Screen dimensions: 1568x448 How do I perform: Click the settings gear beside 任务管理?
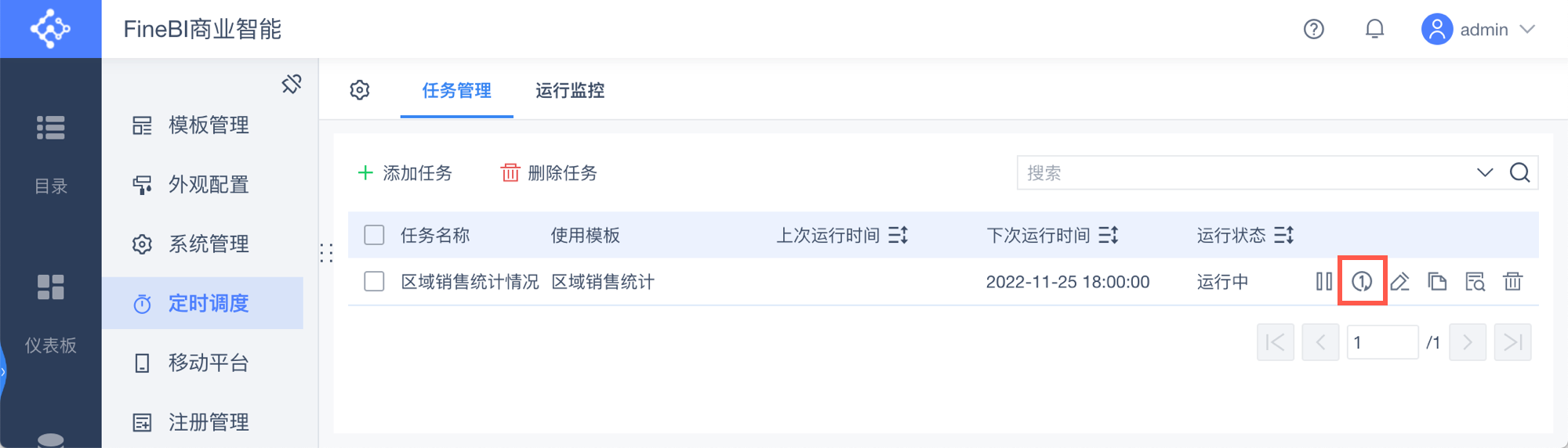(360, 90)
